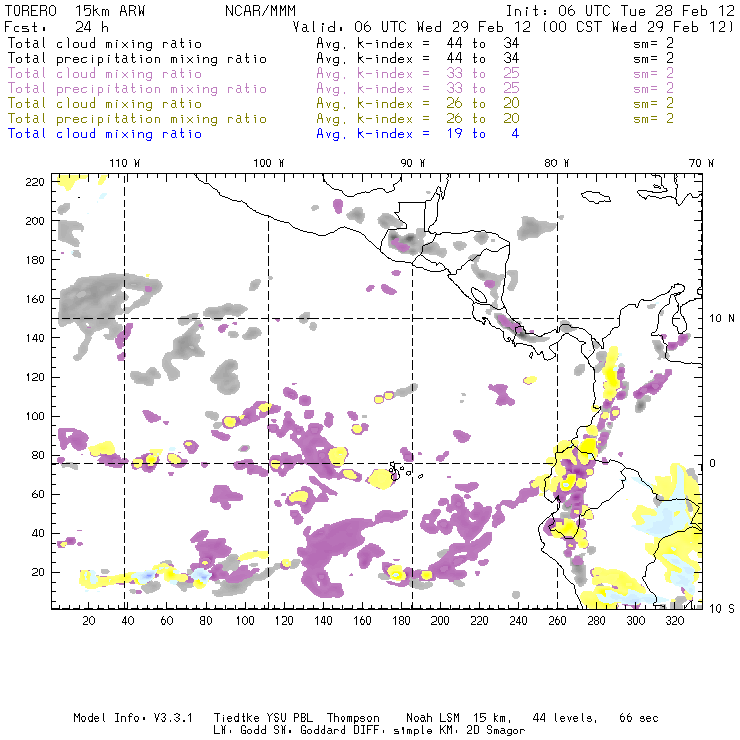The width and height of the screenshot is (740, 740).
Task: Select '300' on the horizontal axis
Action: 635,621
